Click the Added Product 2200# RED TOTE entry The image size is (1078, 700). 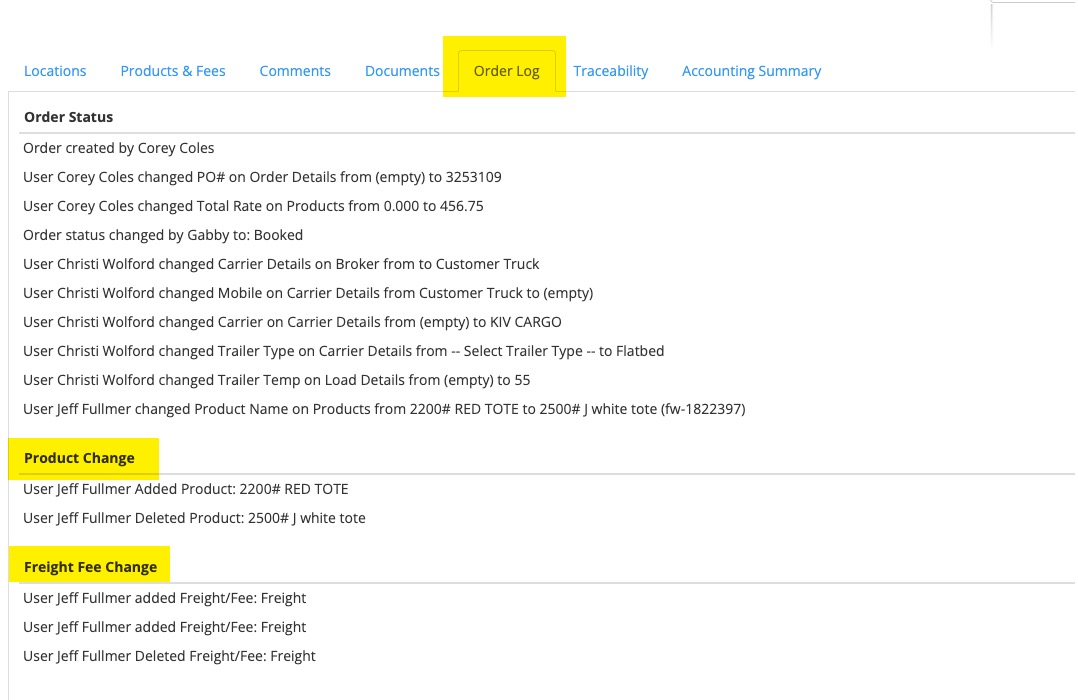pos(186,489)
